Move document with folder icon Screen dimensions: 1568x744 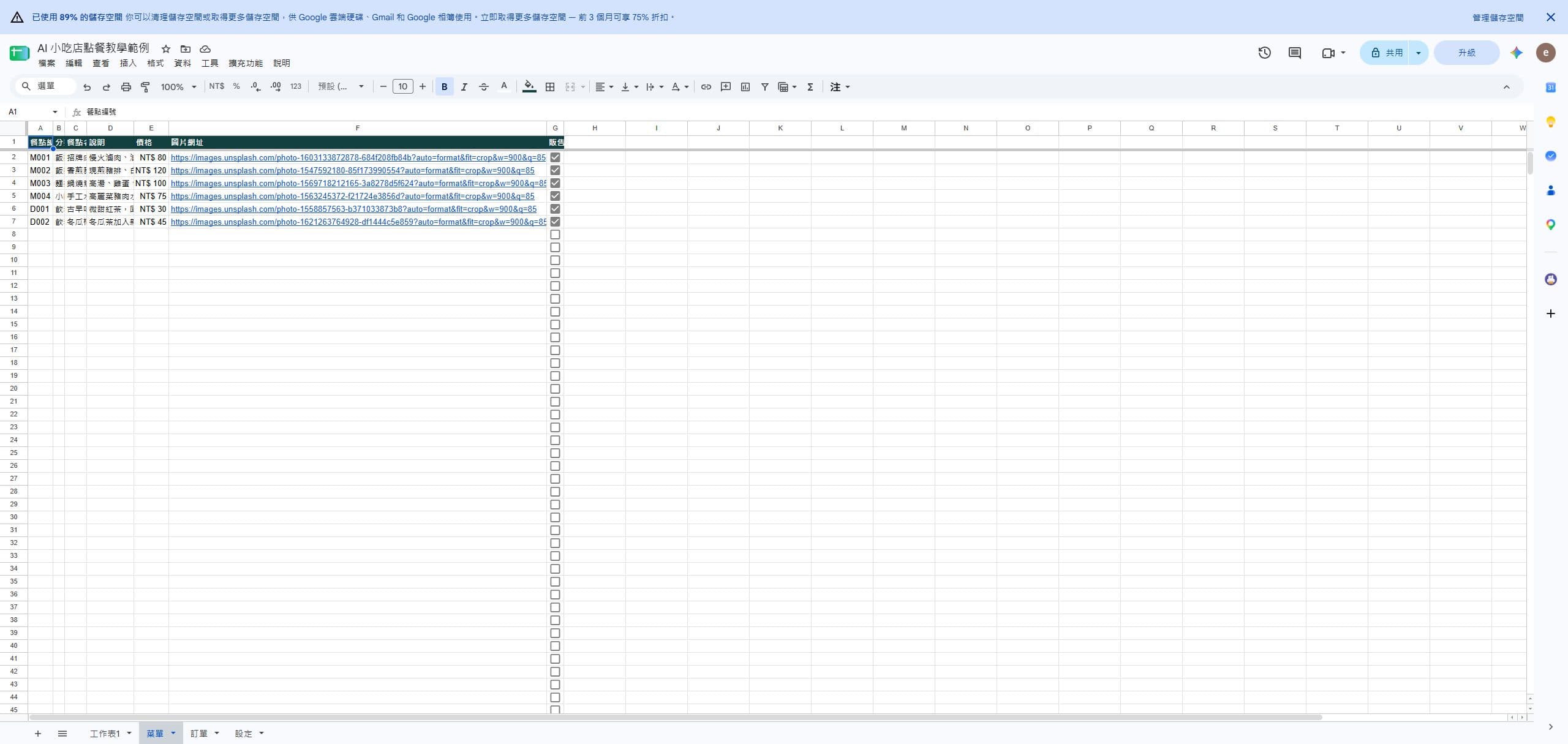click(186, 49)
